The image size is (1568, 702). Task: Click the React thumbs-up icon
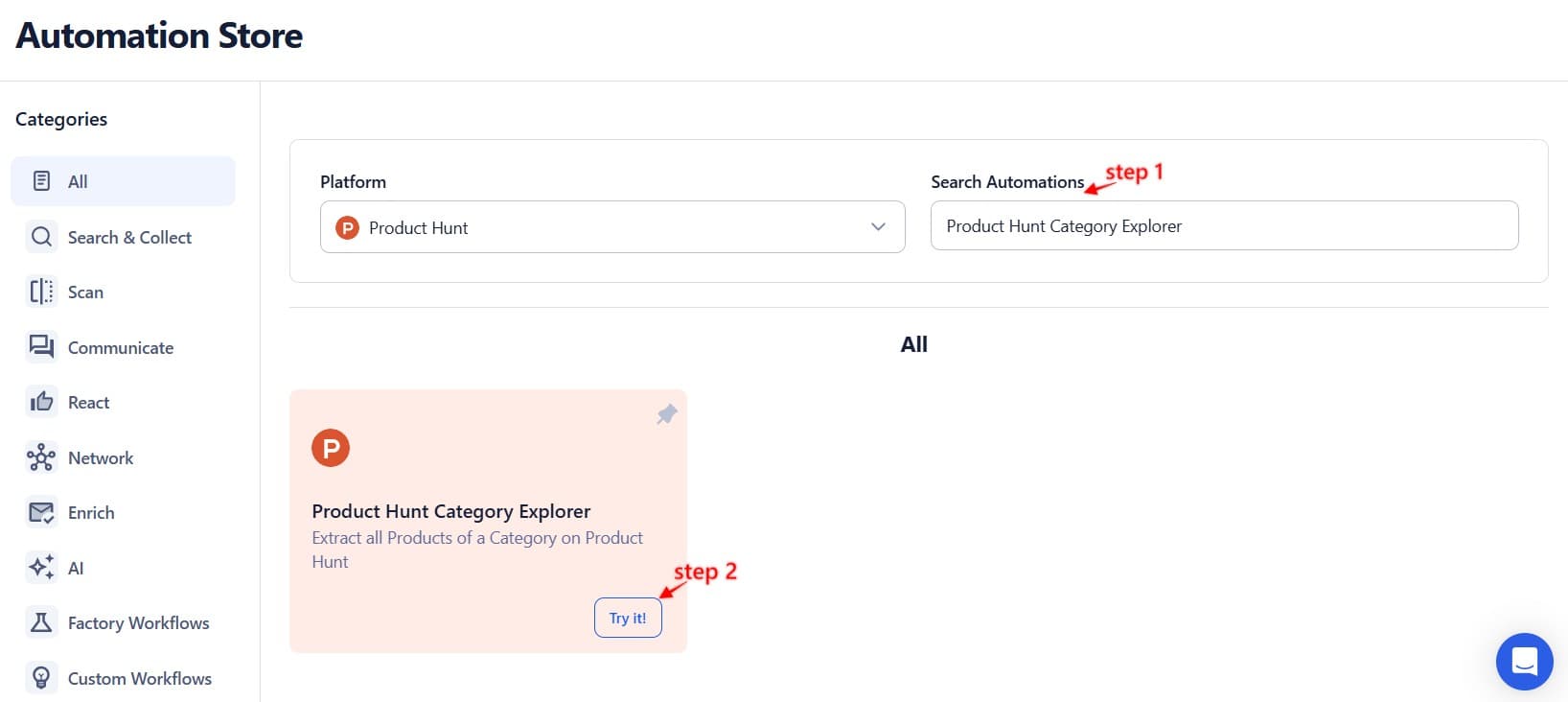click(x=41, y=402)
